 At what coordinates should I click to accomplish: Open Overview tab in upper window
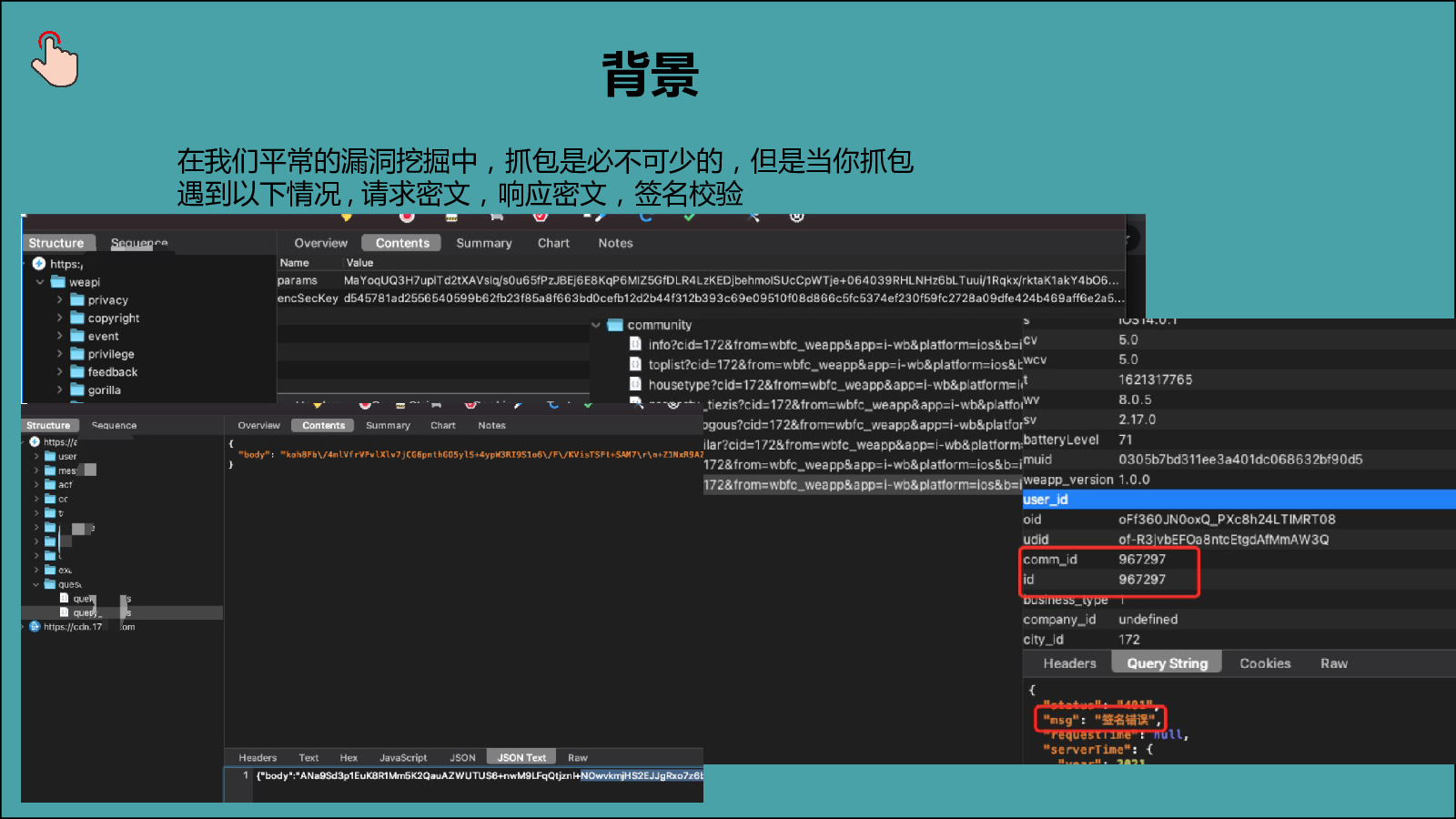coord(320,243)
